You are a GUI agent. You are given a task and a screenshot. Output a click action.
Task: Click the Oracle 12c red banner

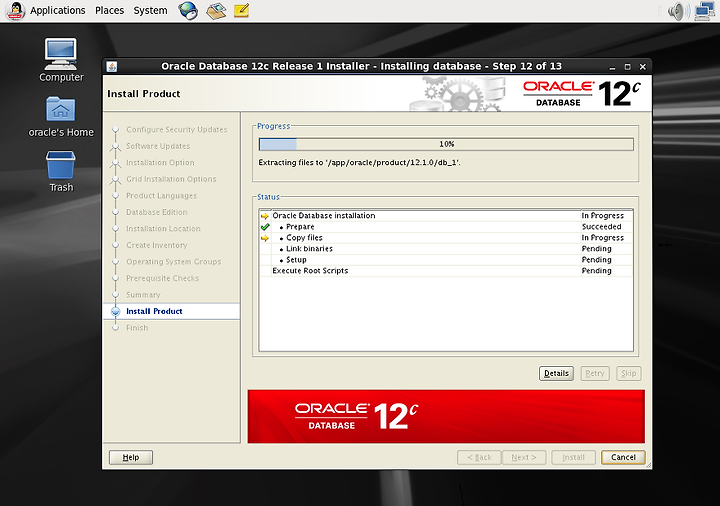(446, 416)
